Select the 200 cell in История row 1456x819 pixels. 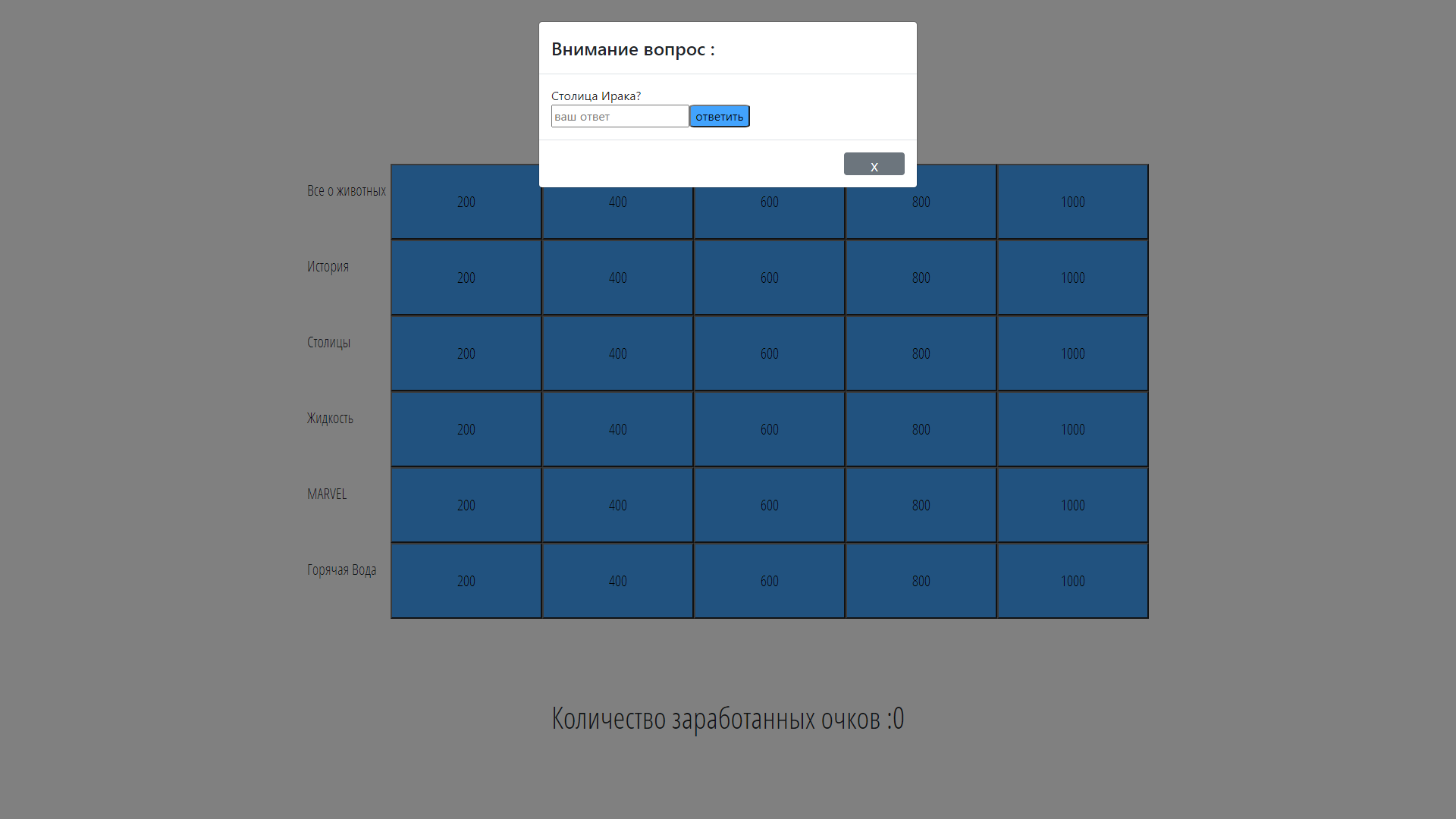point(466,278)
